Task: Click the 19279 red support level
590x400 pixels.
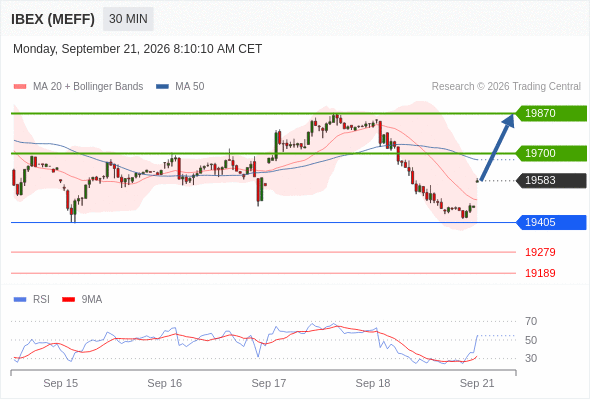Action: click(x=540, y=252)
